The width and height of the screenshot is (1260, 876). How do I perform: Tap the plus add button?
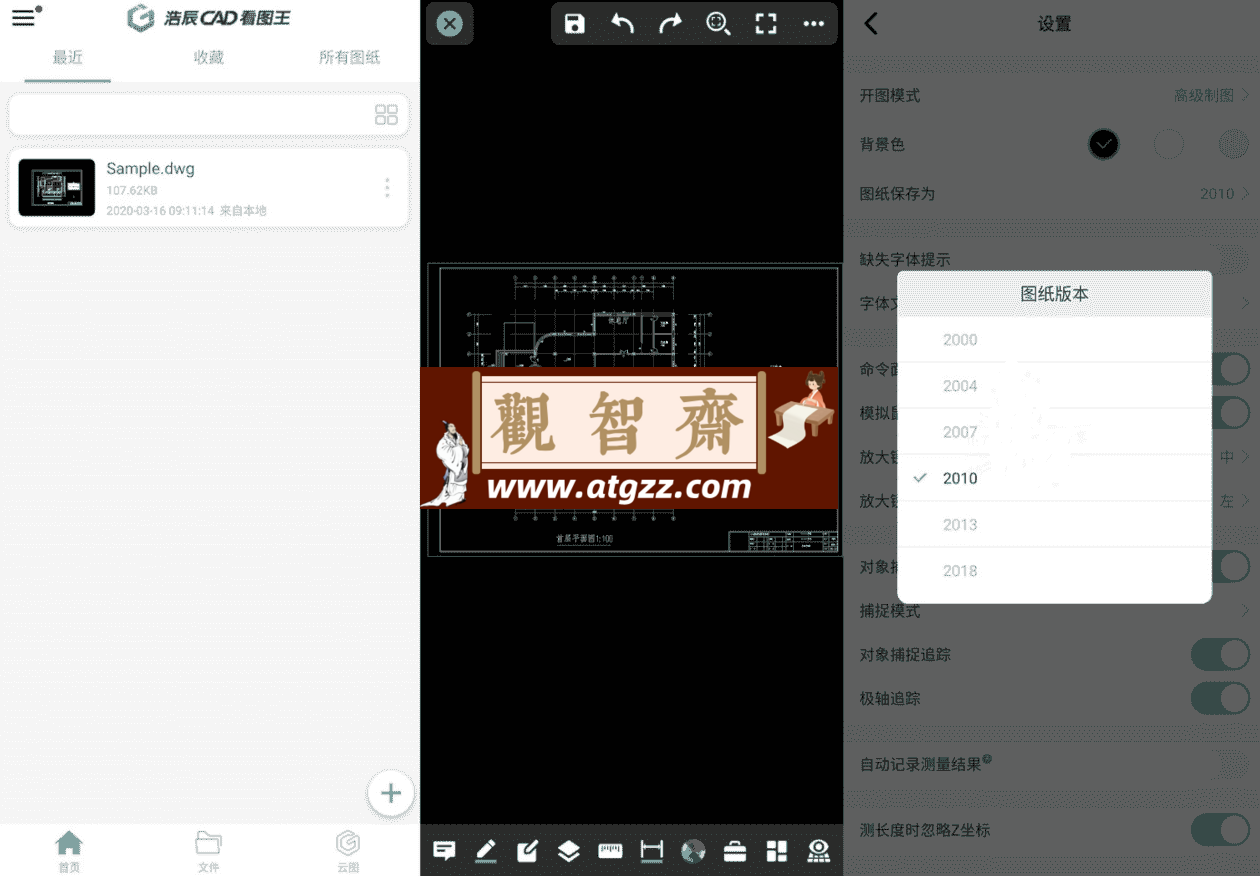pos(391,794)
